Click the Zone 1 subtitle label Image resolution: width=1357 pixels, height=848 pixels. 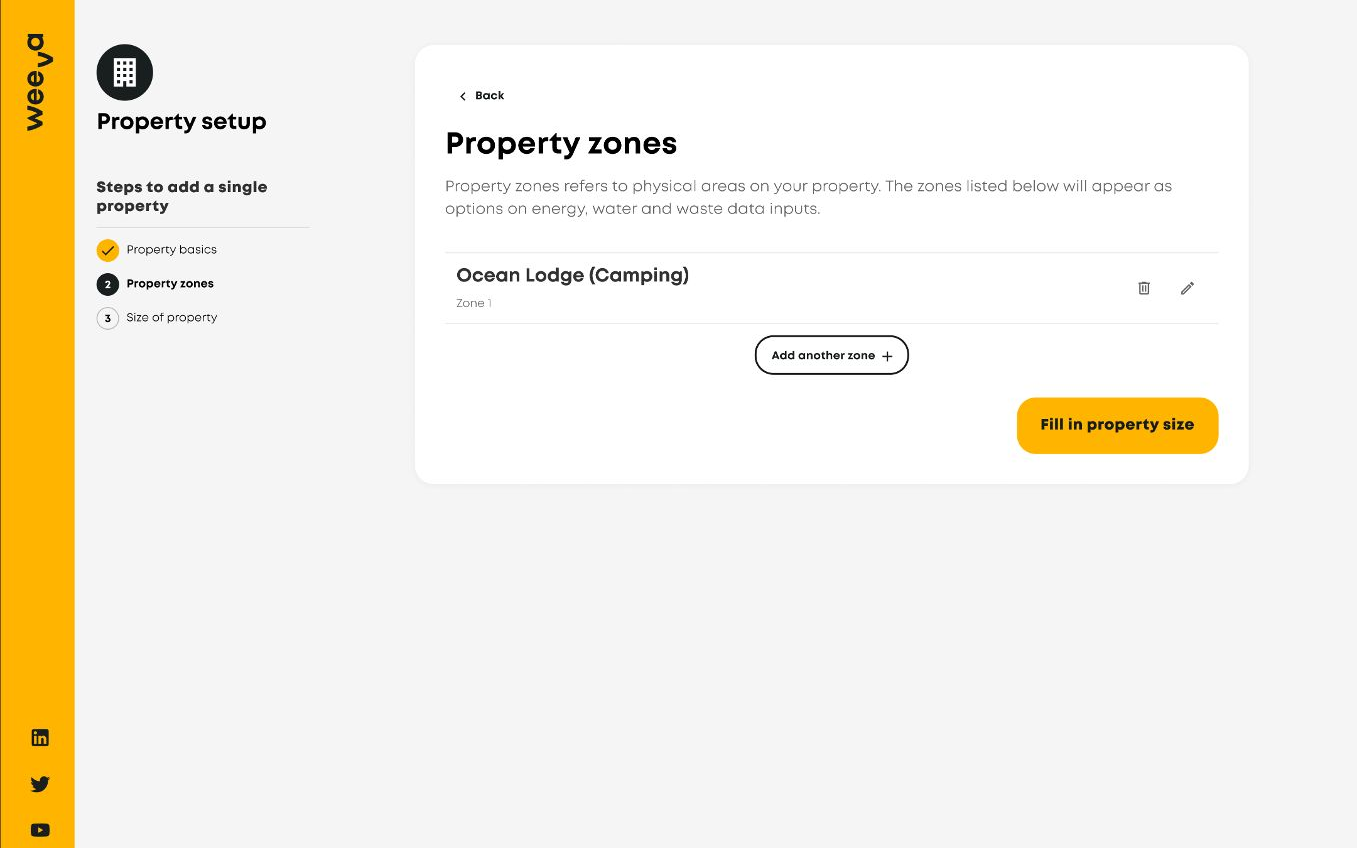coord(473,303)
